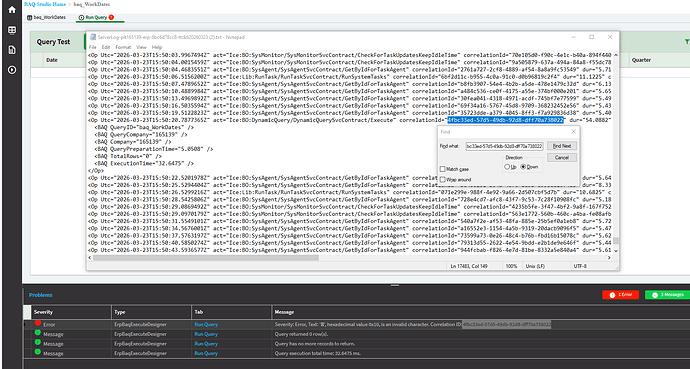Click Notepad vertical scrollbar thumb
690x369 pixels.
tap(615, 241)
